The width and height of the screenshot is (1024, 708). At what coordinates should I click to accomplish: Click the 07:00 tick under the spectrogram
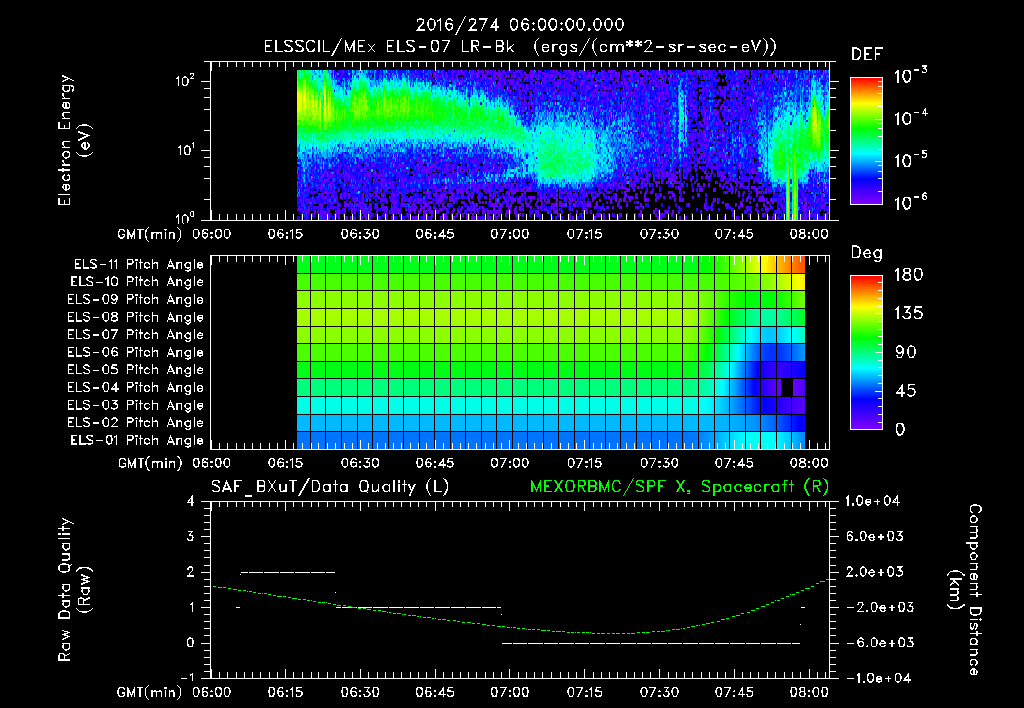[x=509, y=234]
